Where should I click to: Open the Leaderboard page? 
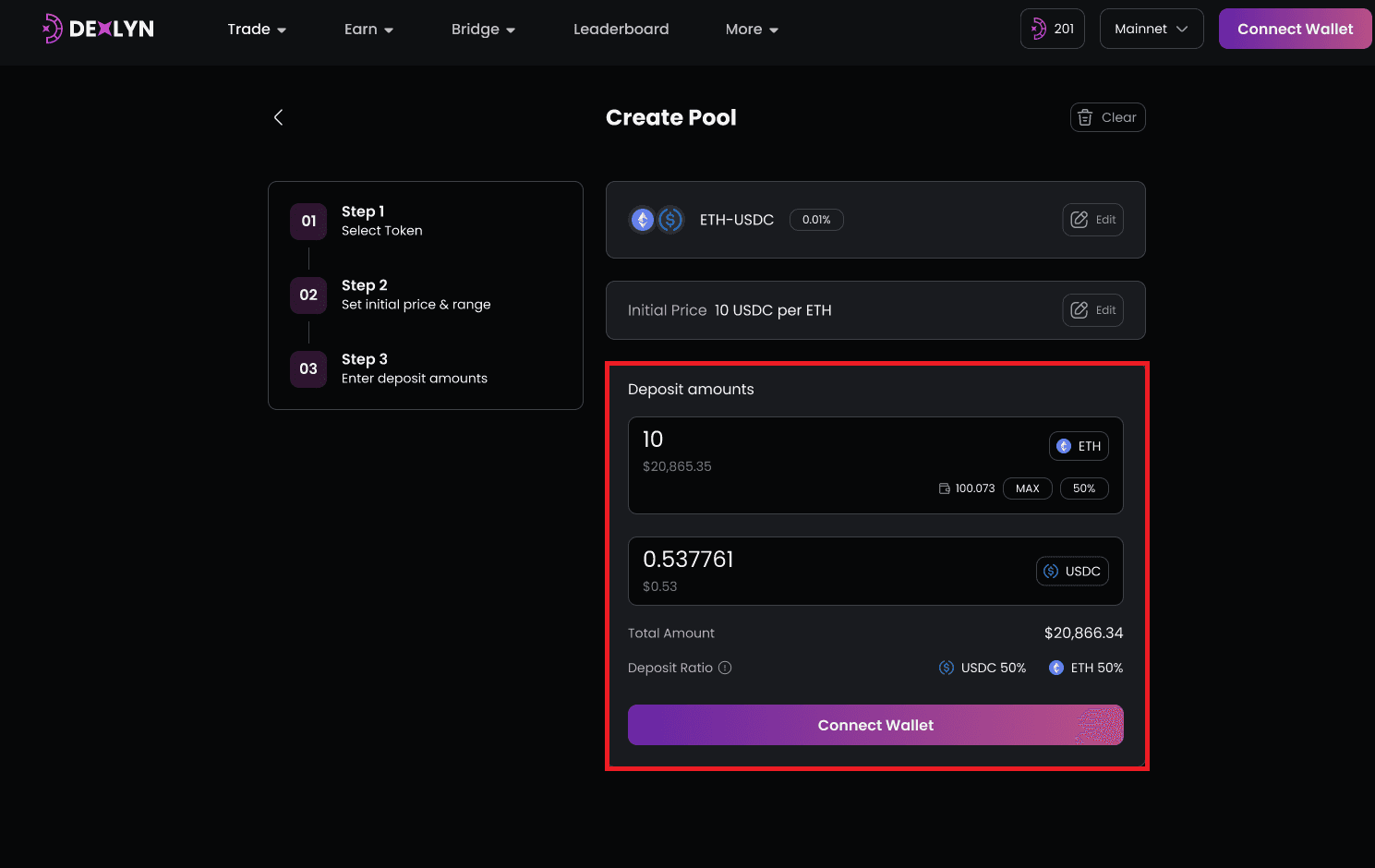(621, 30)
